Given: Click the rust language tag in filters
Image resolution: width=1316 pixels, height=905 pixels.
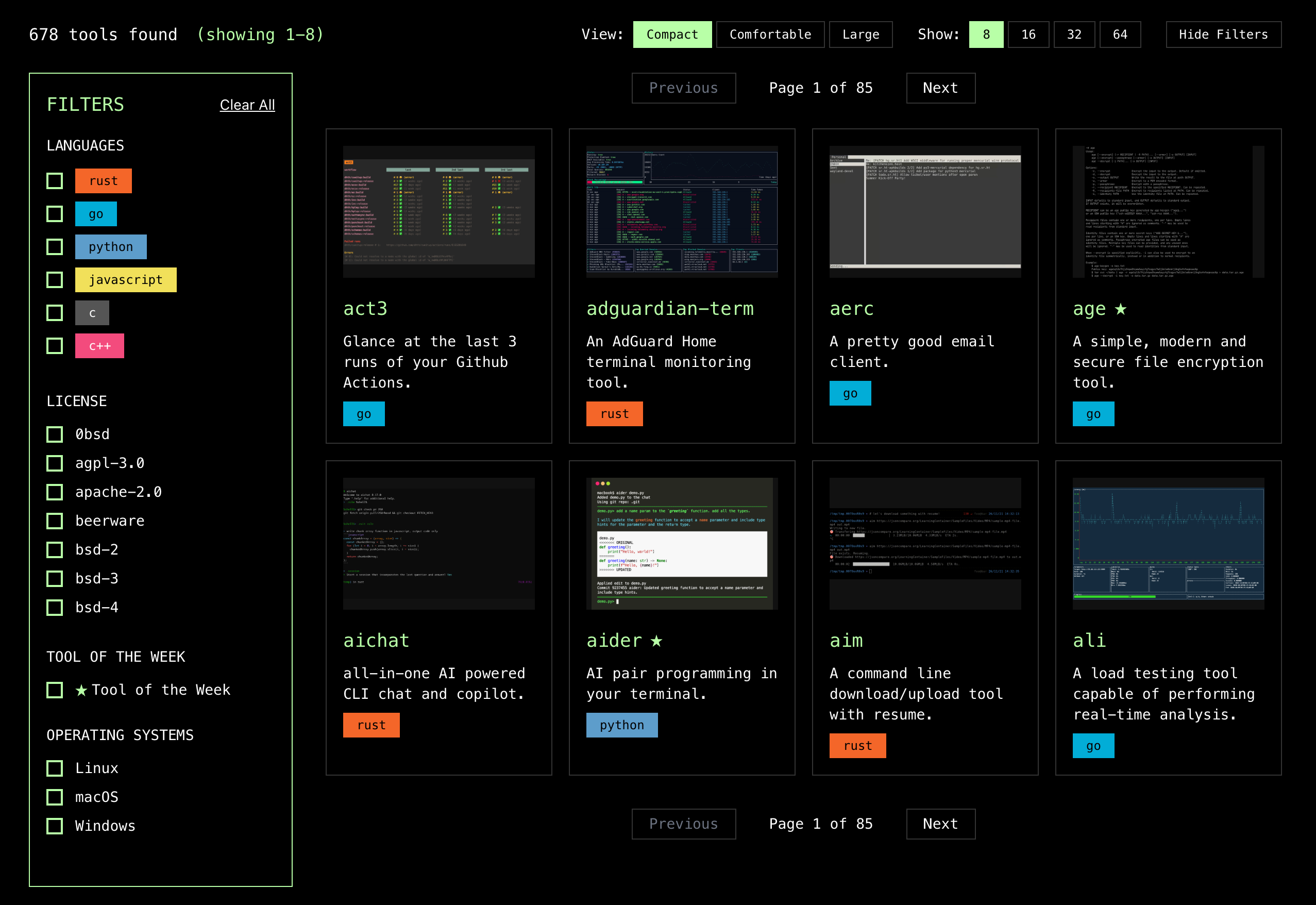Looking at the screenshot, I should pyautogui.click(x=103, y=181).
